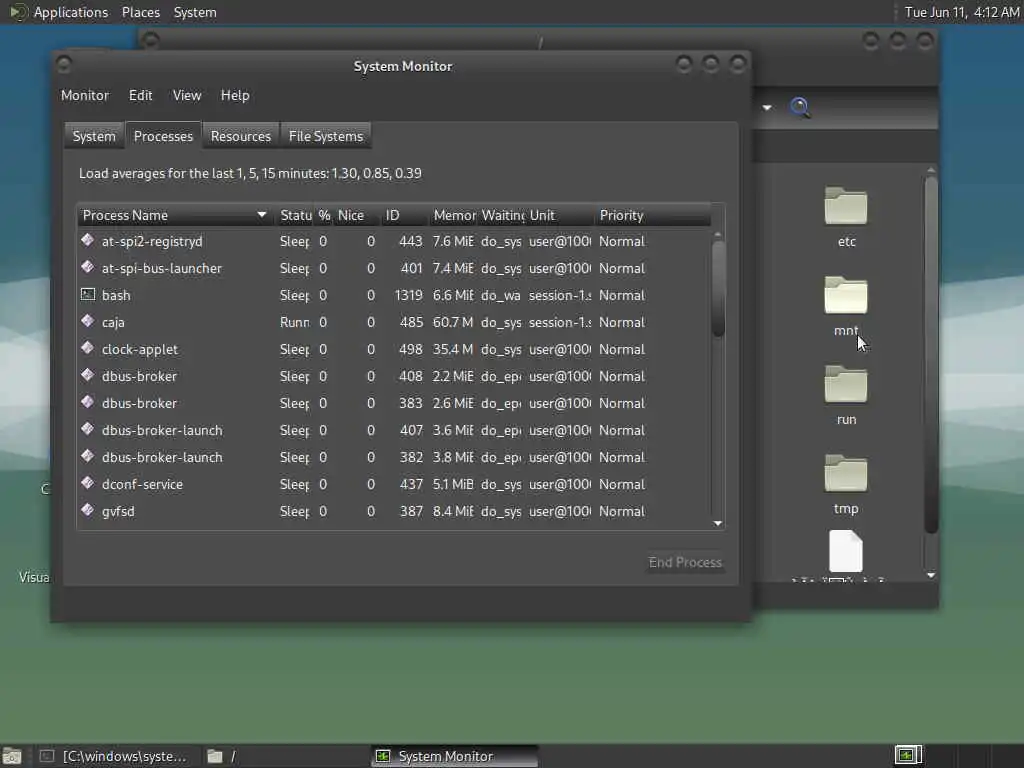
Task: Open the run folder in file manager
Action: point(846,394)
